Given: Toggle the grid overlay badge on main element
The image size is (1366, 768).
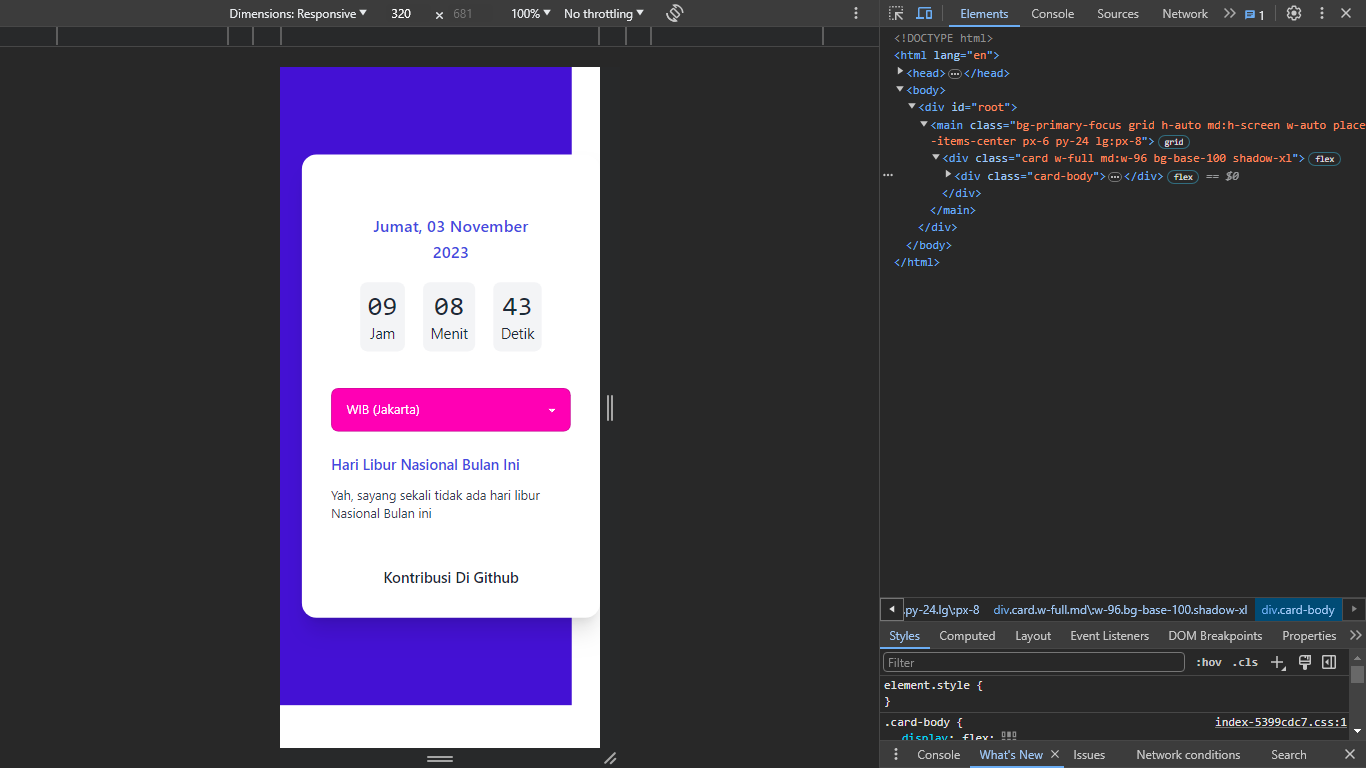Looking at the screenshot, I should pyautogui.click(x=1173, y=142).
